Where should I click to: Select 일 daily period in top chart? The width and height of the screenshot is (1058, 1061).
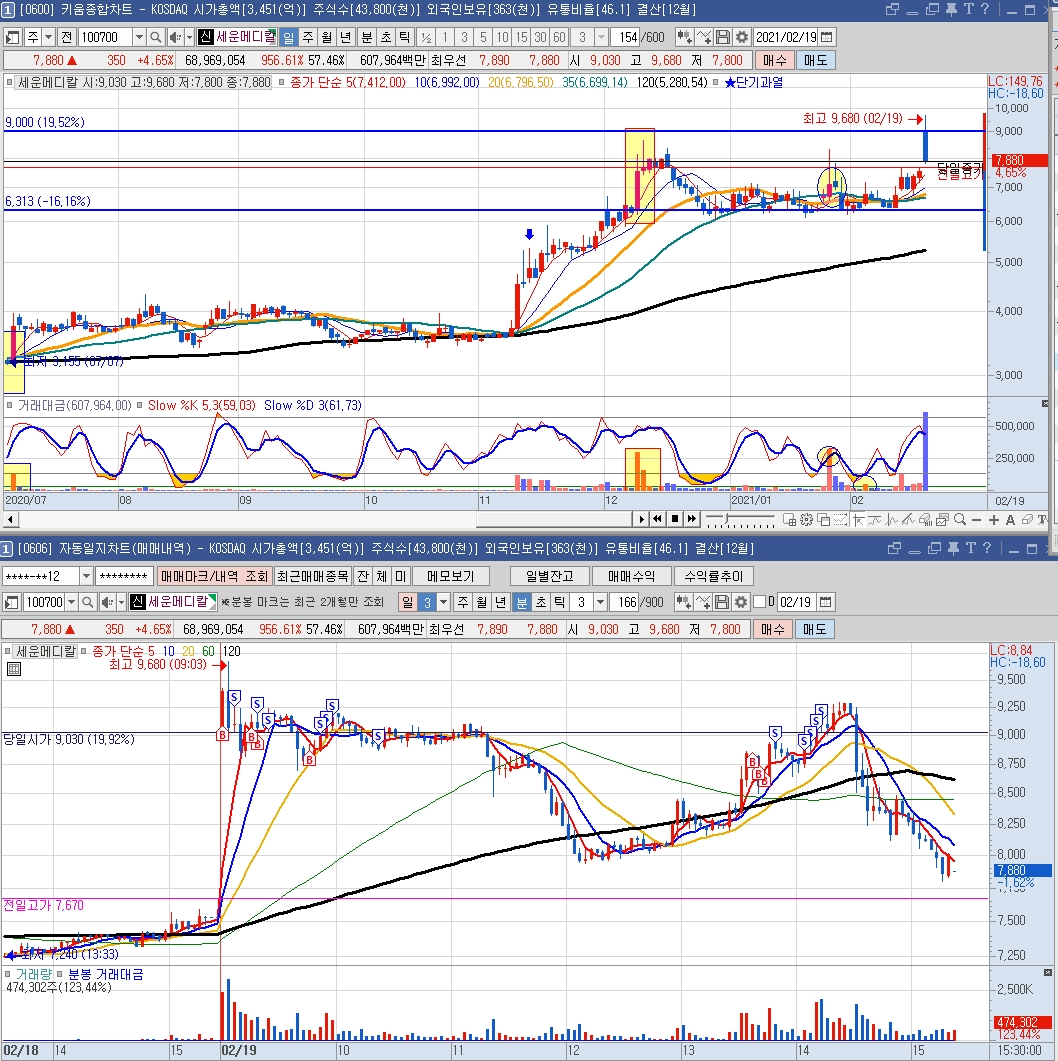click(x=289, y=37)
